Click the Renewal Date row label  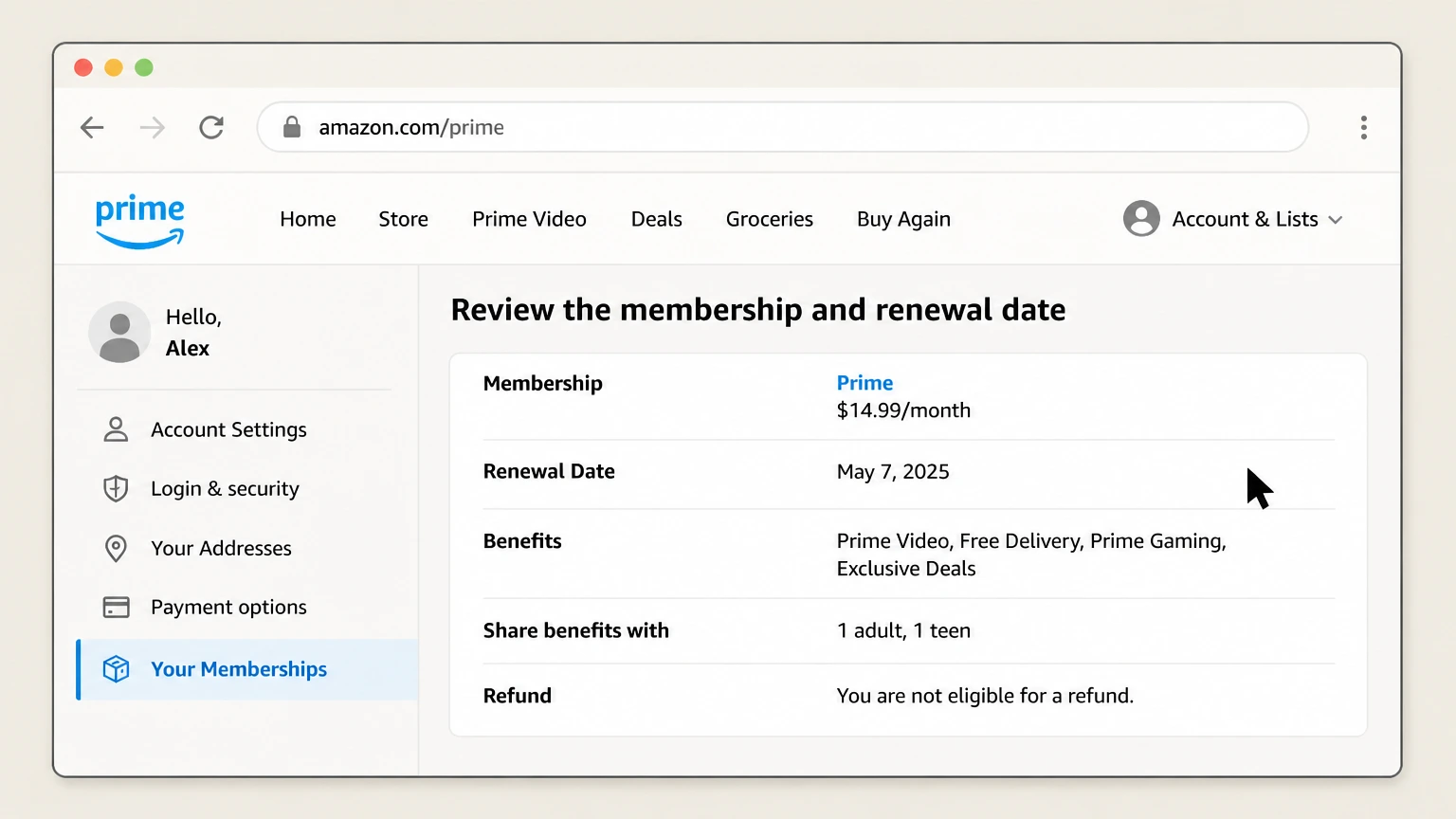click(x=549, y=471)
